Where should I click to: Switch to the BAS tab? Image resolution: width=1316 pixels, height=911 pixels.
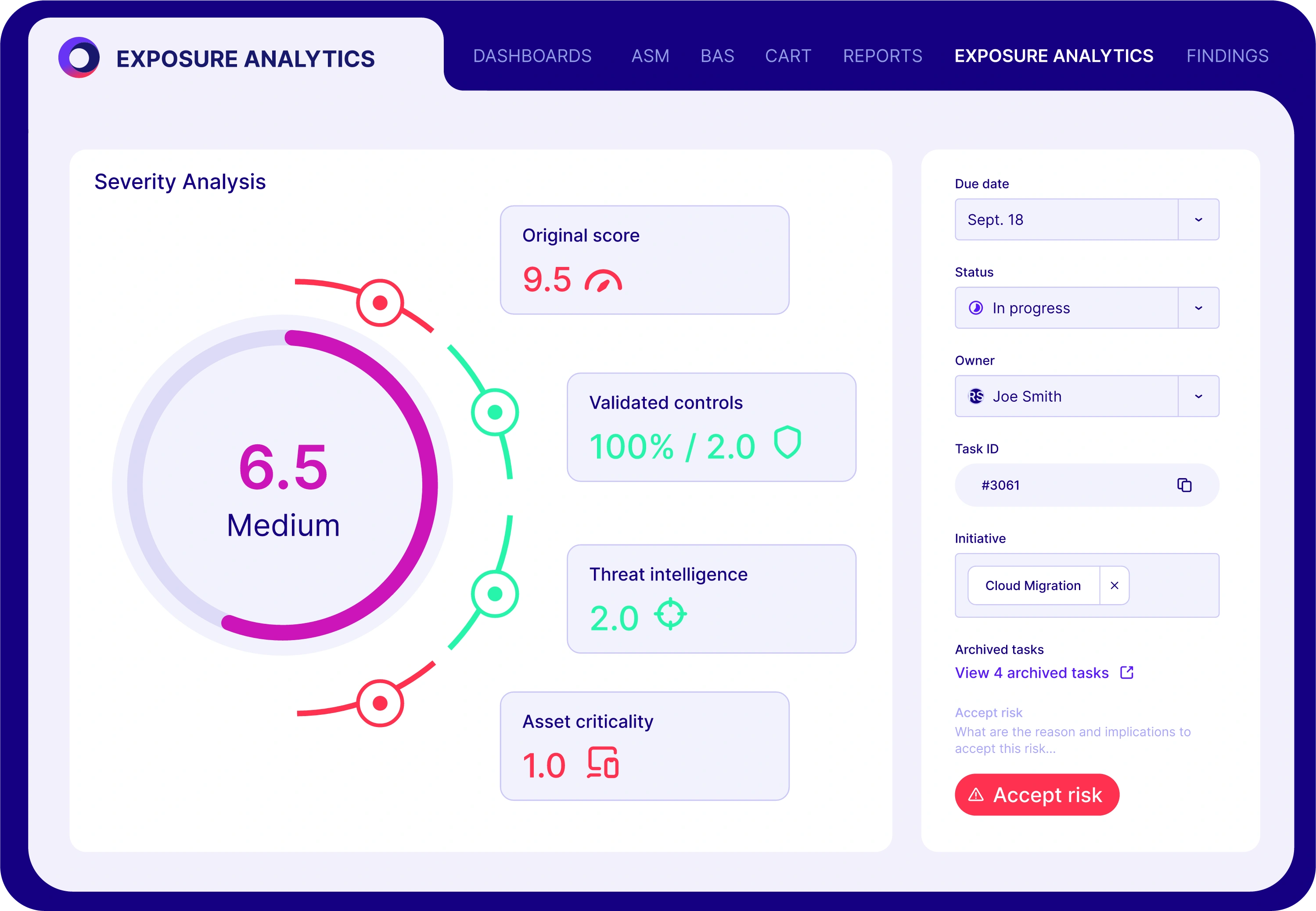pyautogui.click(x=717, y=56)
